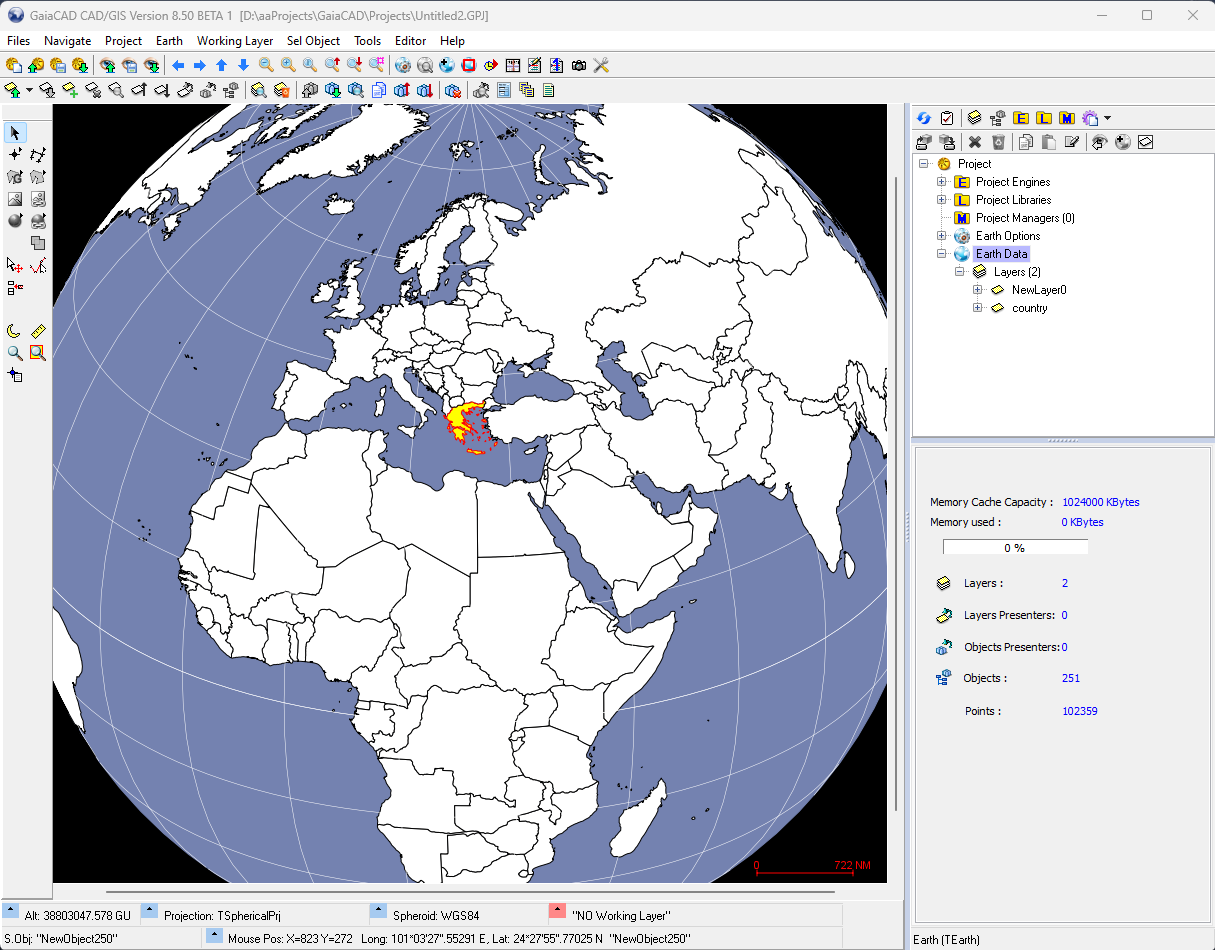Image resolution: width=1215 pixels, height=951 pixels.
Task: Click the zoom out magnifier in toolbar
Action: (x=266, y=66)
